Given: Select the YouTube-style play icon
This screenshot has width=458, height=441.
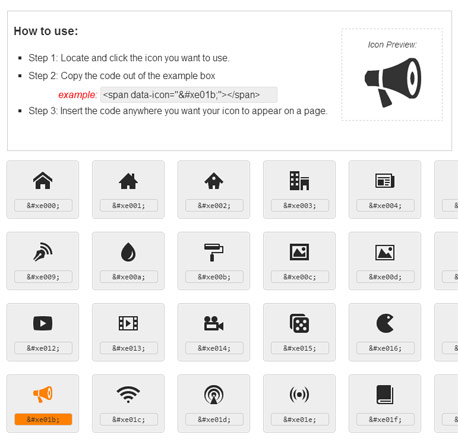Looking at the screenshot, I should pos(43,323).
